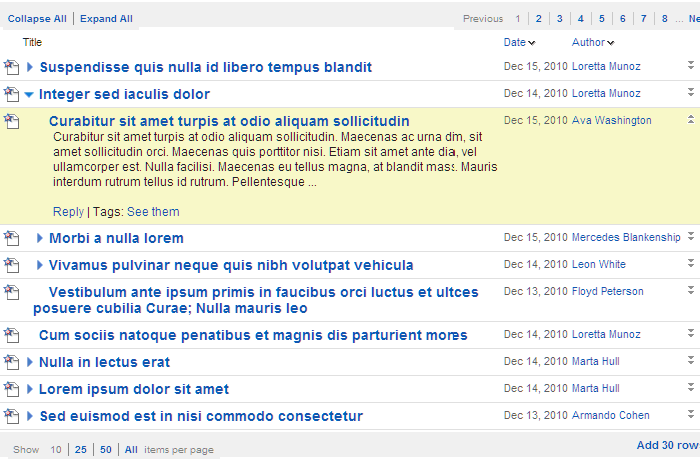Screen dimensions: 700x459
Task: Show 25 items per page
Action: point(80,450)
